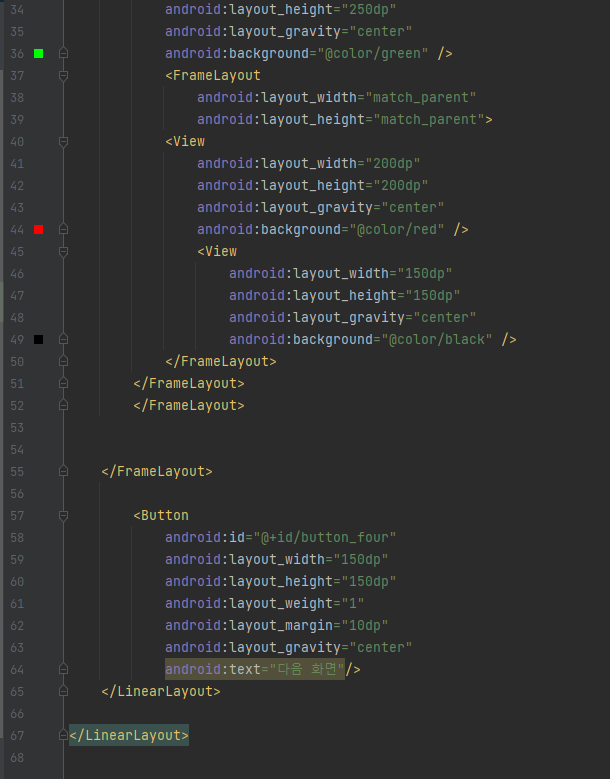Click layout_gravity="center" on line 48

coord(353,317)
